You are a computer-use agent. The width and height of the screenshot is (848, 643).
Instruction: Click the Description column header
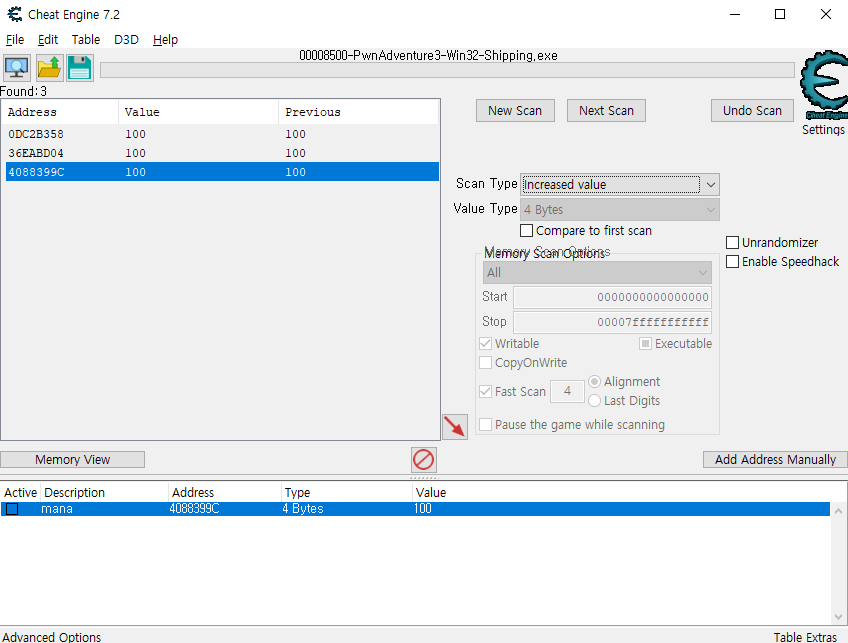click(104, 493)
